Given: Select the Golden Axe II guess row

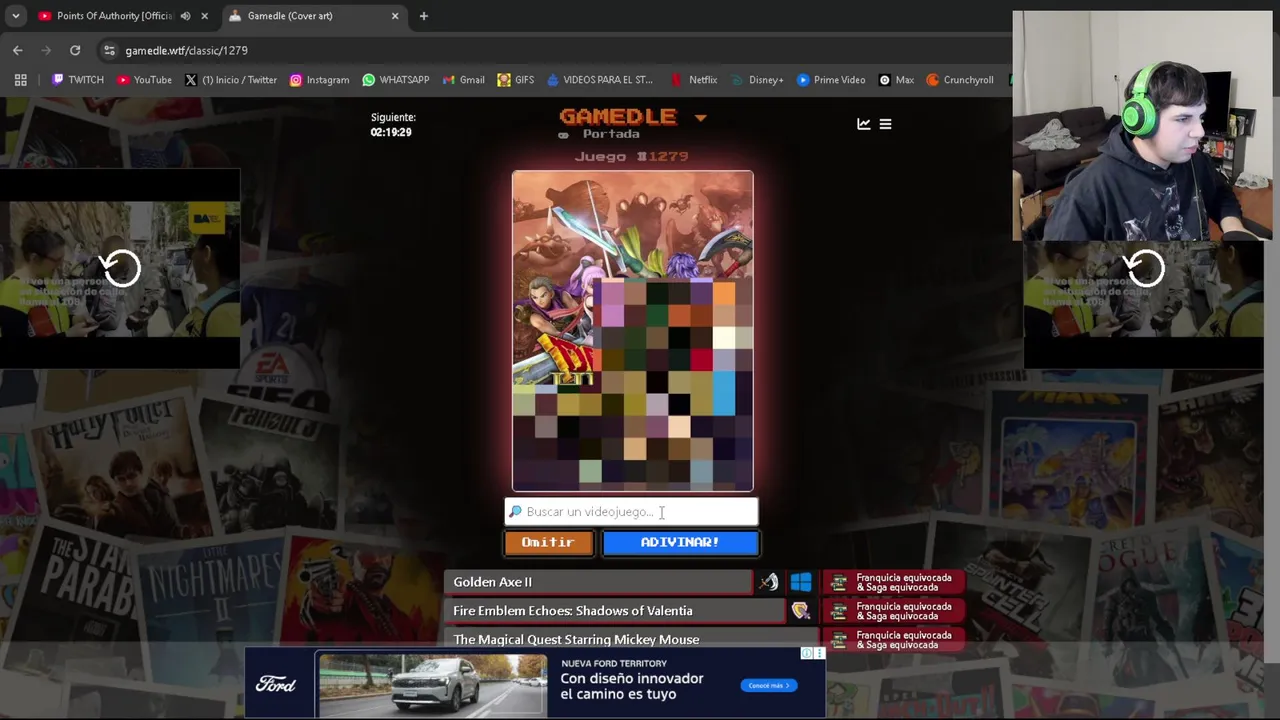Looking at the screenshot, I should pos(598,582).
